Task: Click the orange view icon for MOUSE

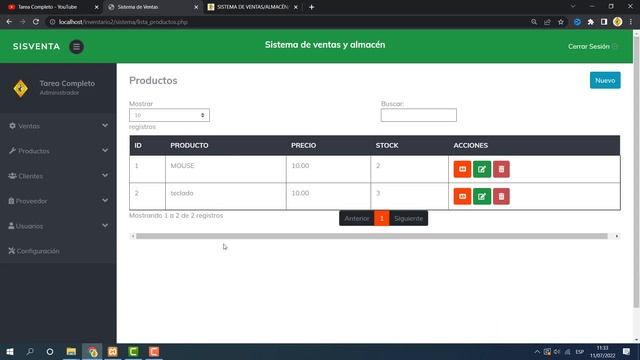Action: coord(462,169)
